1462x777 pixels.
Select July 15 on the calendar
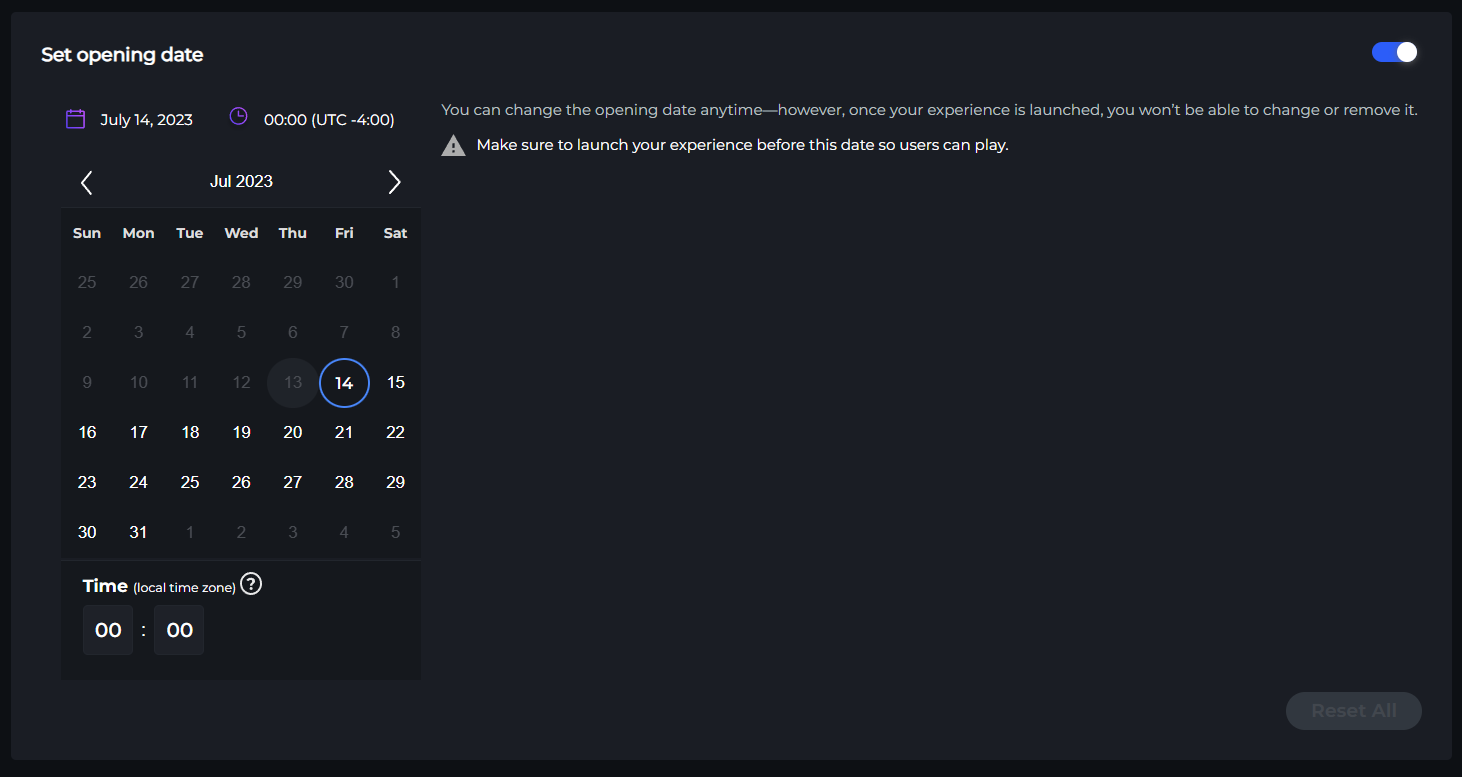(395, 383)
